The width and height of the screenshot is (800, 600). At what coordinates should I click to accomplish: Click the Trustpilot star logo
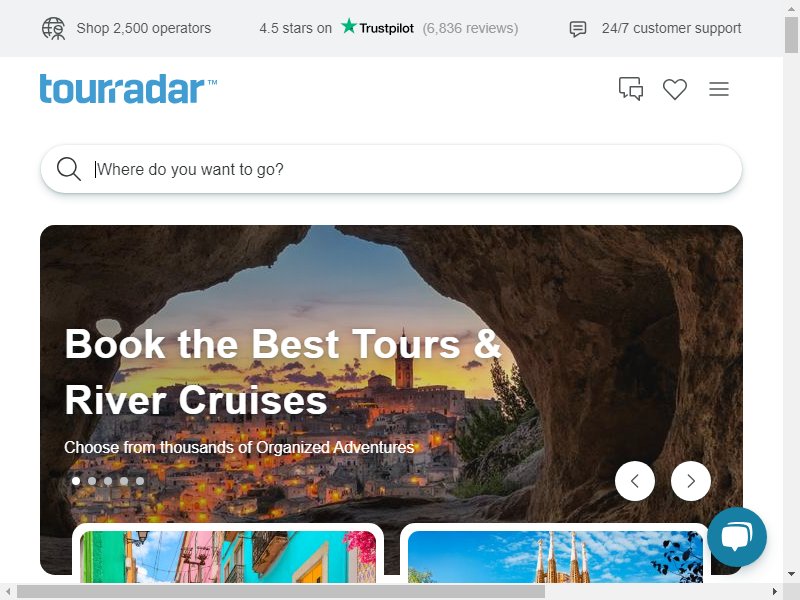(378, 27)
